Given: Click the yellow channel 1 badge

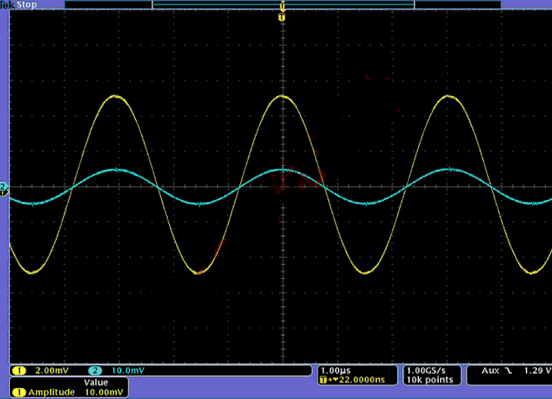Looking at the screenshot, I should point(19,370).
